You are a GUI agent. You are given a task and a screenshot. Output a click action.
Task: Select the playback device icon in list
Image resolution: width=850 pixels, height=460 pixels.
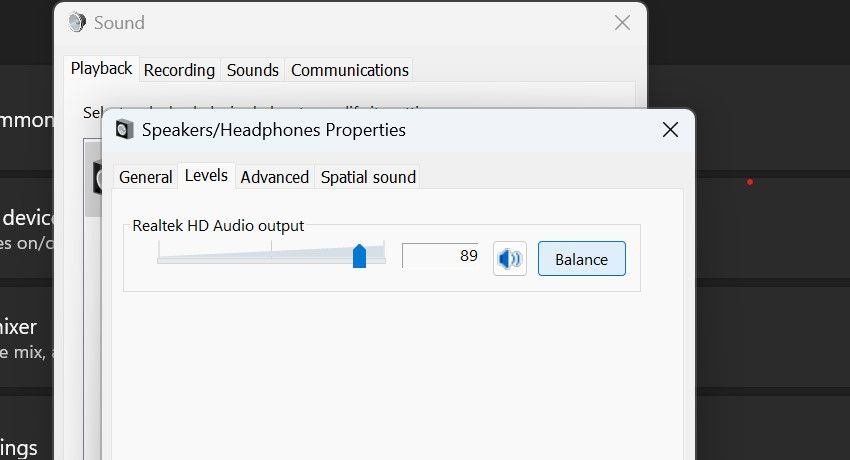tap(94, 178)
